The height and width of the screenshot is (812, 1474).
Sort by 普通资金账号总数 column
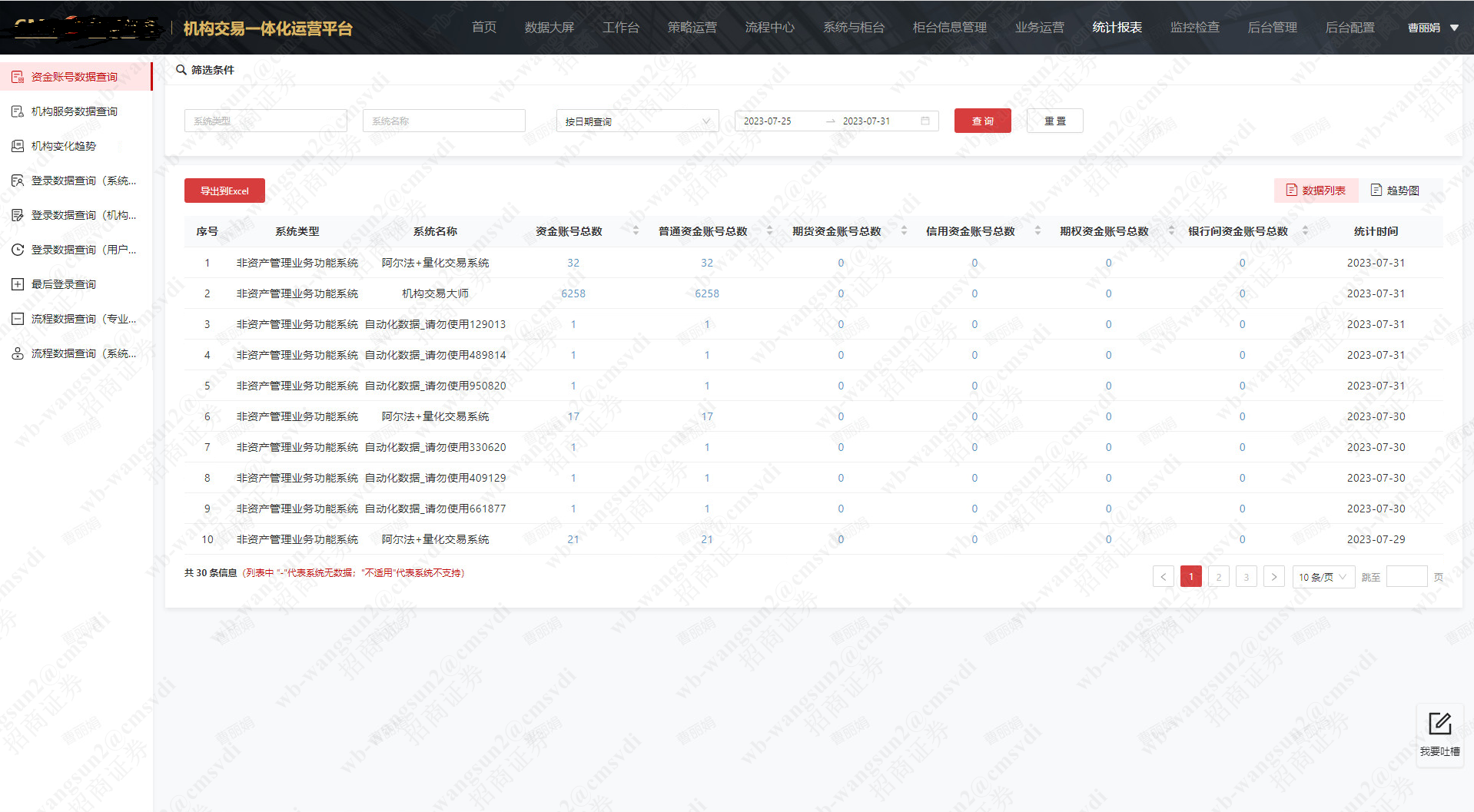[x=770, y=230]
